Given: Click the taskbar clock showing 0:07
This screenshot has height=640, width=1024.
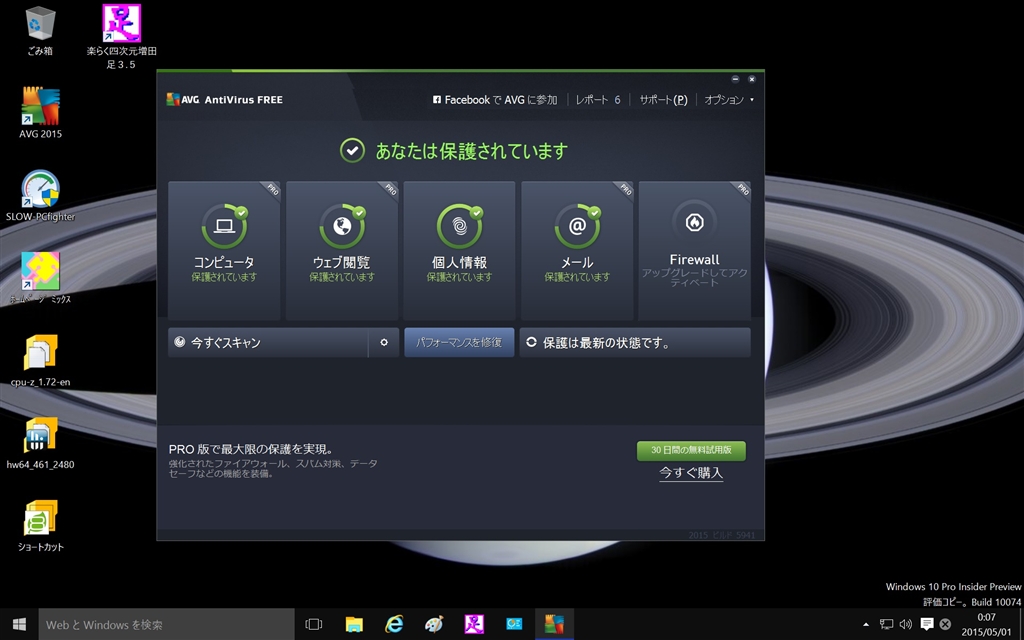Looking at the screenshot, I should (x=986, y=624).
